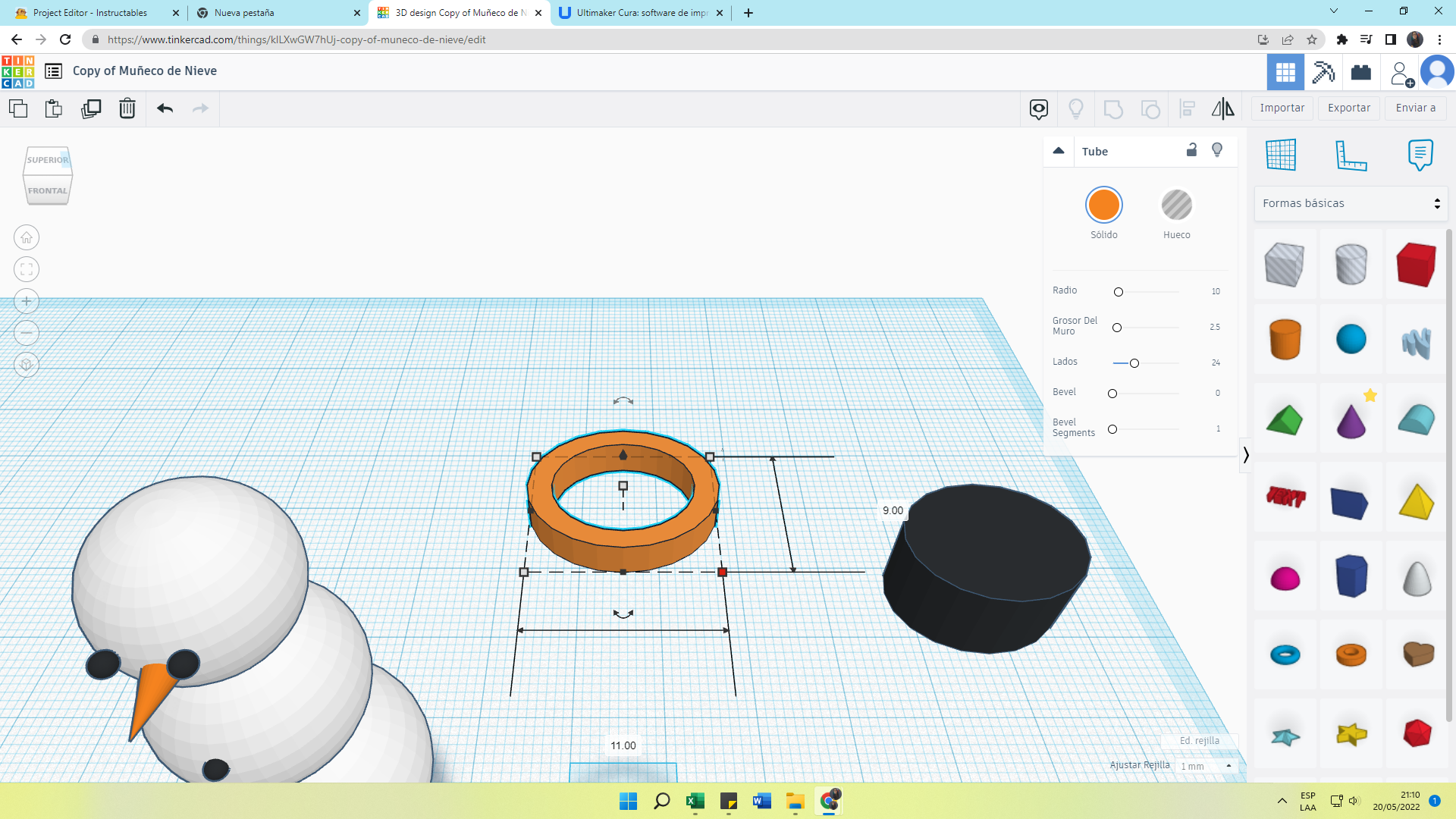This screenshot has height=819, width=1456.
Task: Invite people to collaborate icon
Action: (1402, 74)
